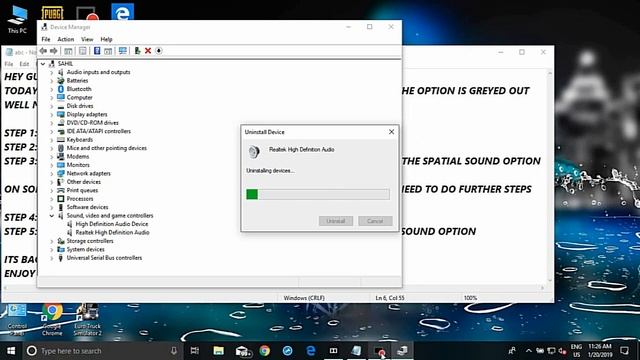Click the Update driver toolbar icon
Image resolution: width=640 pixels, height=360 pixels.
(137, 51)
